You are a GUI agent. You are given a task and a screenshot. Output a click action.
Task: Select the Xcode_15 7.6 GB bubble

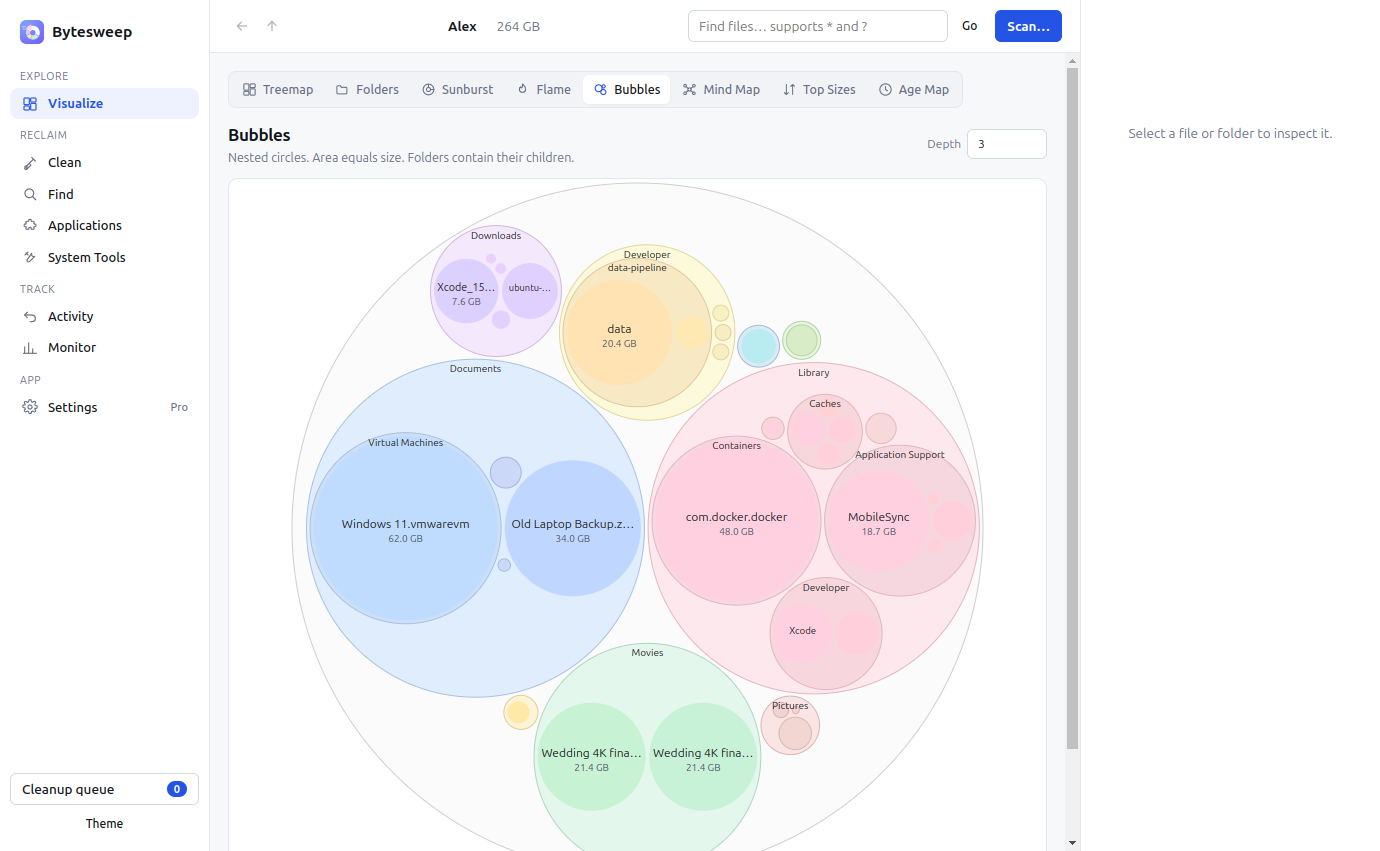(x=466, y=292)
